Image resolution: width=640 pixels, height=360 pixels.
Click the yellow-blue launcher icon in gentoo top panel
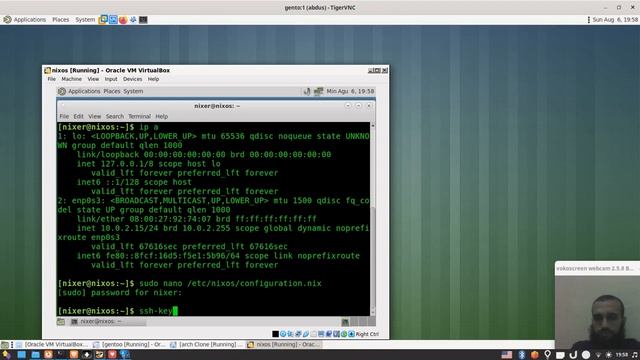103,20
